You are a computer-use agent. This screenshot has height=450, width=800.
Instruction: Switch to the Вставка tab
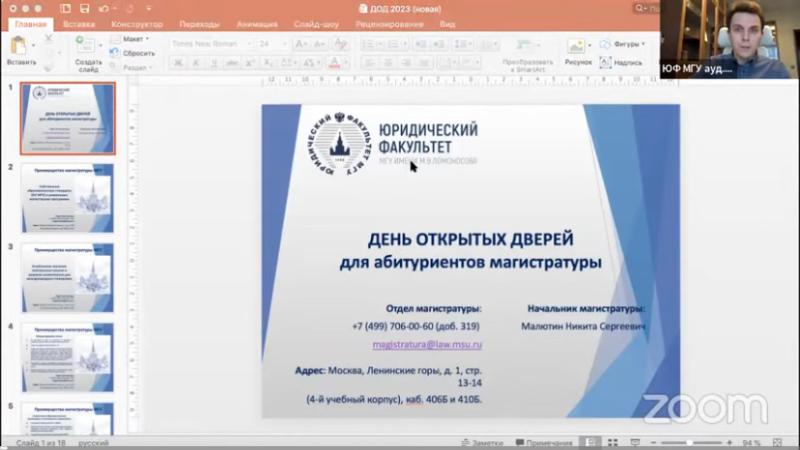coord(79,24)
